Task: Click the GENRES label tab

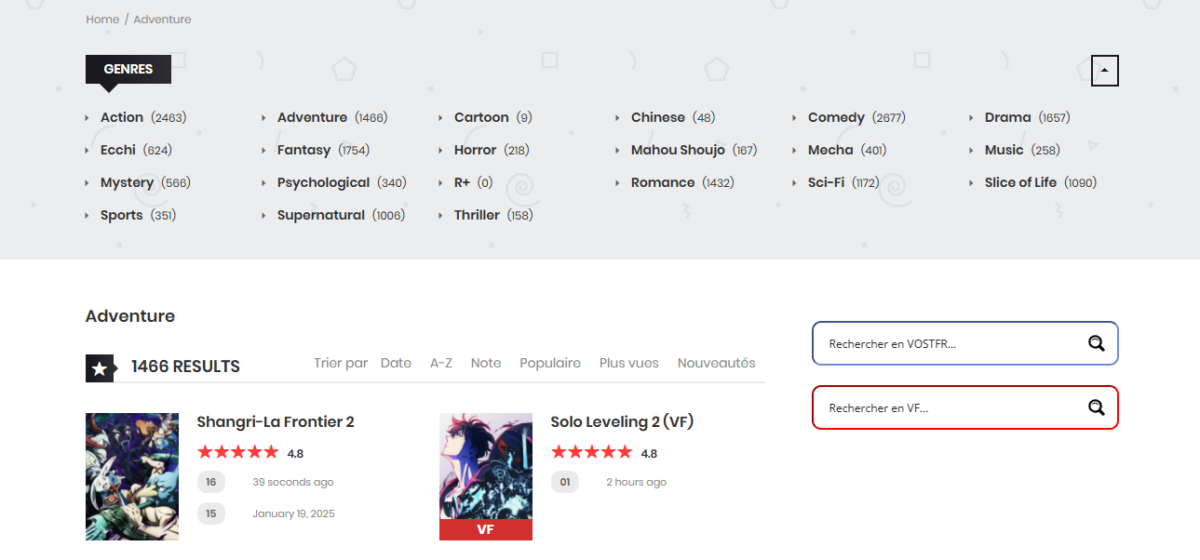Action: [128, 69]
